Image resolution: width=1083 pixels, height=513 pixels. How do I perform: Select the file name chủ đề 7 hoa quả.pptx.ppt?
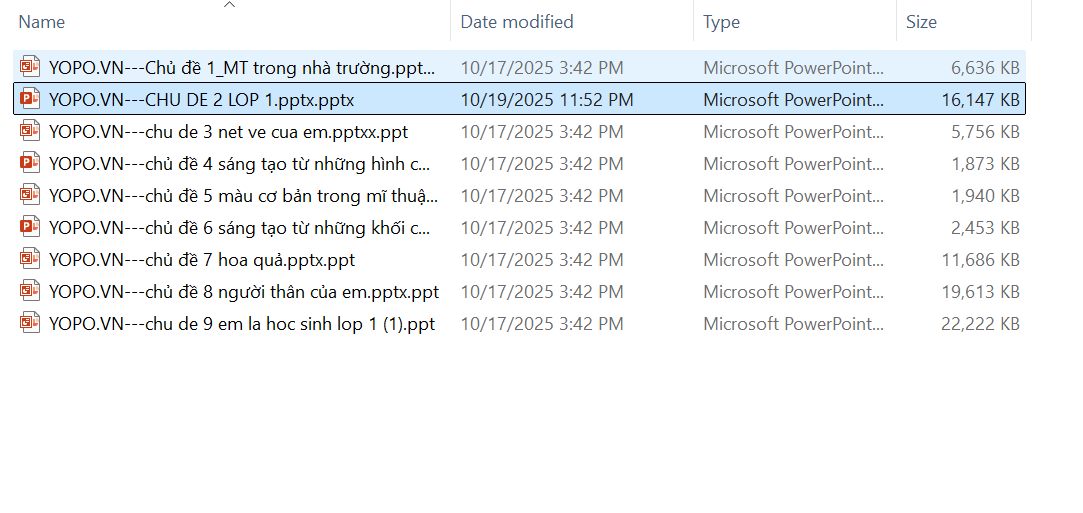click(x=201, y=260)
